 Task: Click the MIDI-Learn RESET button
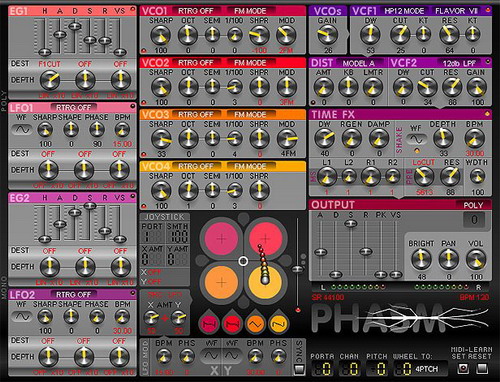tap(482, 368)
